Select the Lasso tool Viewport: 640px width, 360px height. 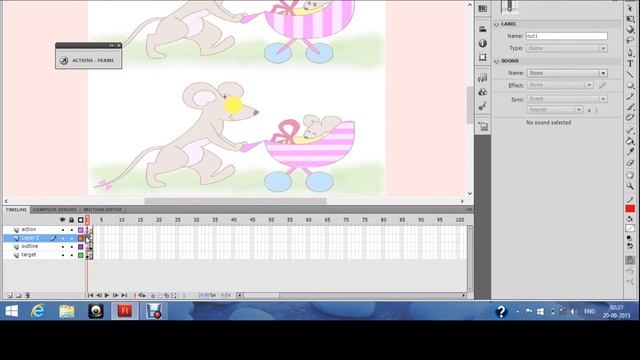tap(630, 40)
